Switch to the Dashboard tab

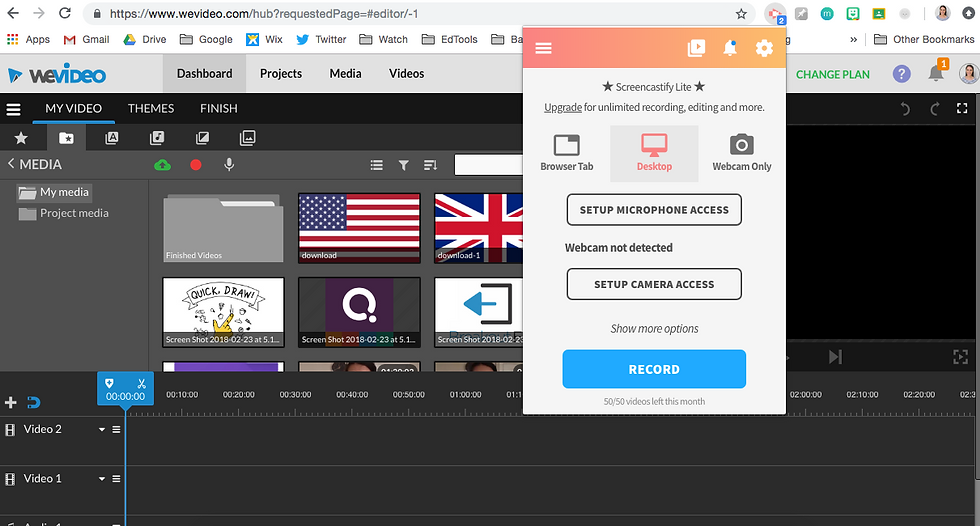pyautogui.click(x=204, y=74)
